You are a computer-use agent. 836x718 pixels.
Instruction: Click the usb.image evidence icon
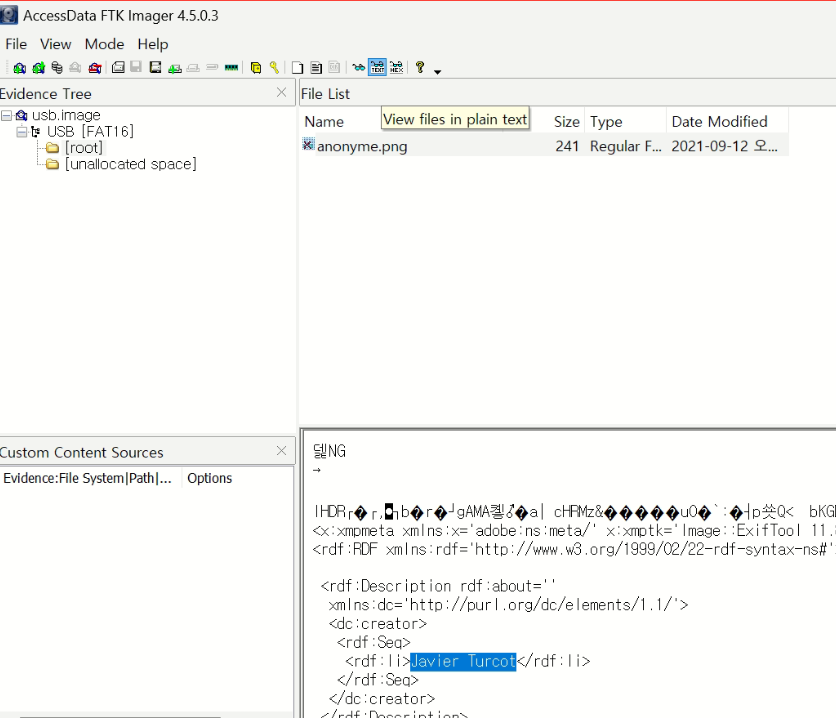point(21,115)
